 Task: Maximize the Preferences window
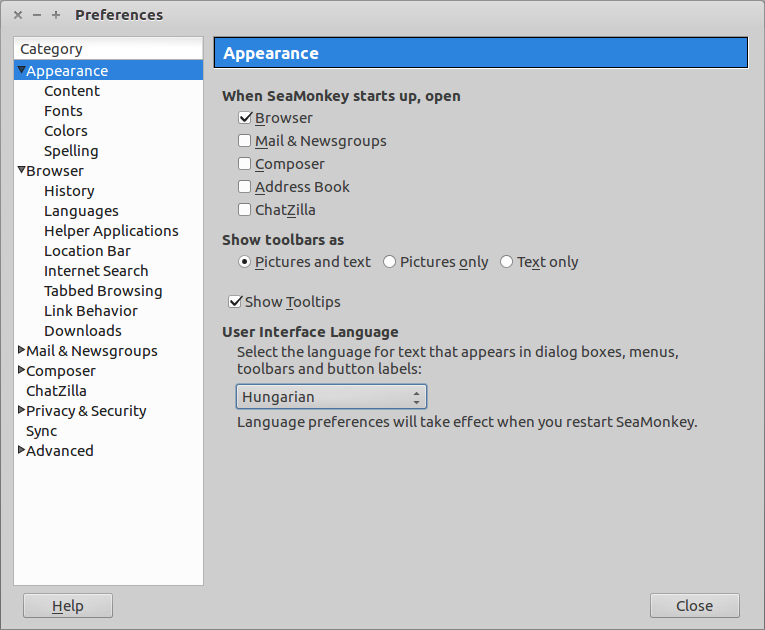coord(56,15)
